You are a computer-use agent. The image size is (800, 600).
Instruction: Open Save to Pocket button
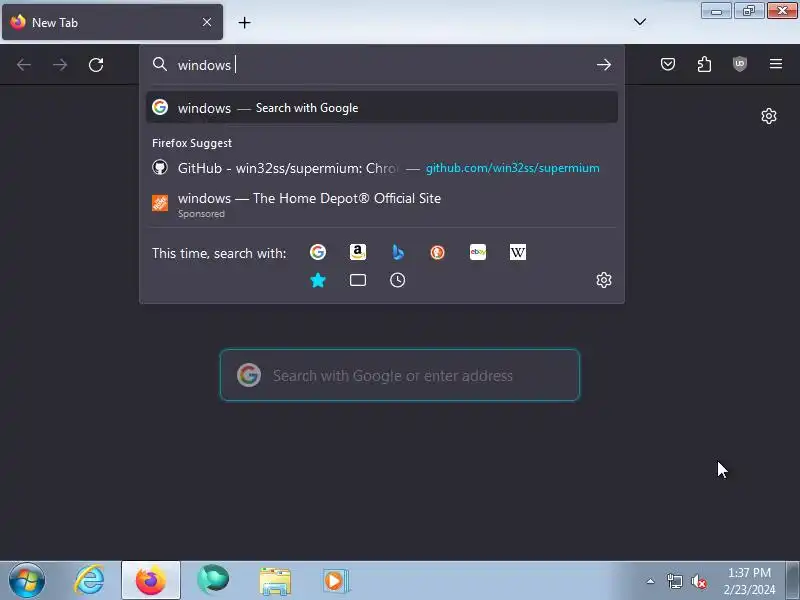(668, 64)
